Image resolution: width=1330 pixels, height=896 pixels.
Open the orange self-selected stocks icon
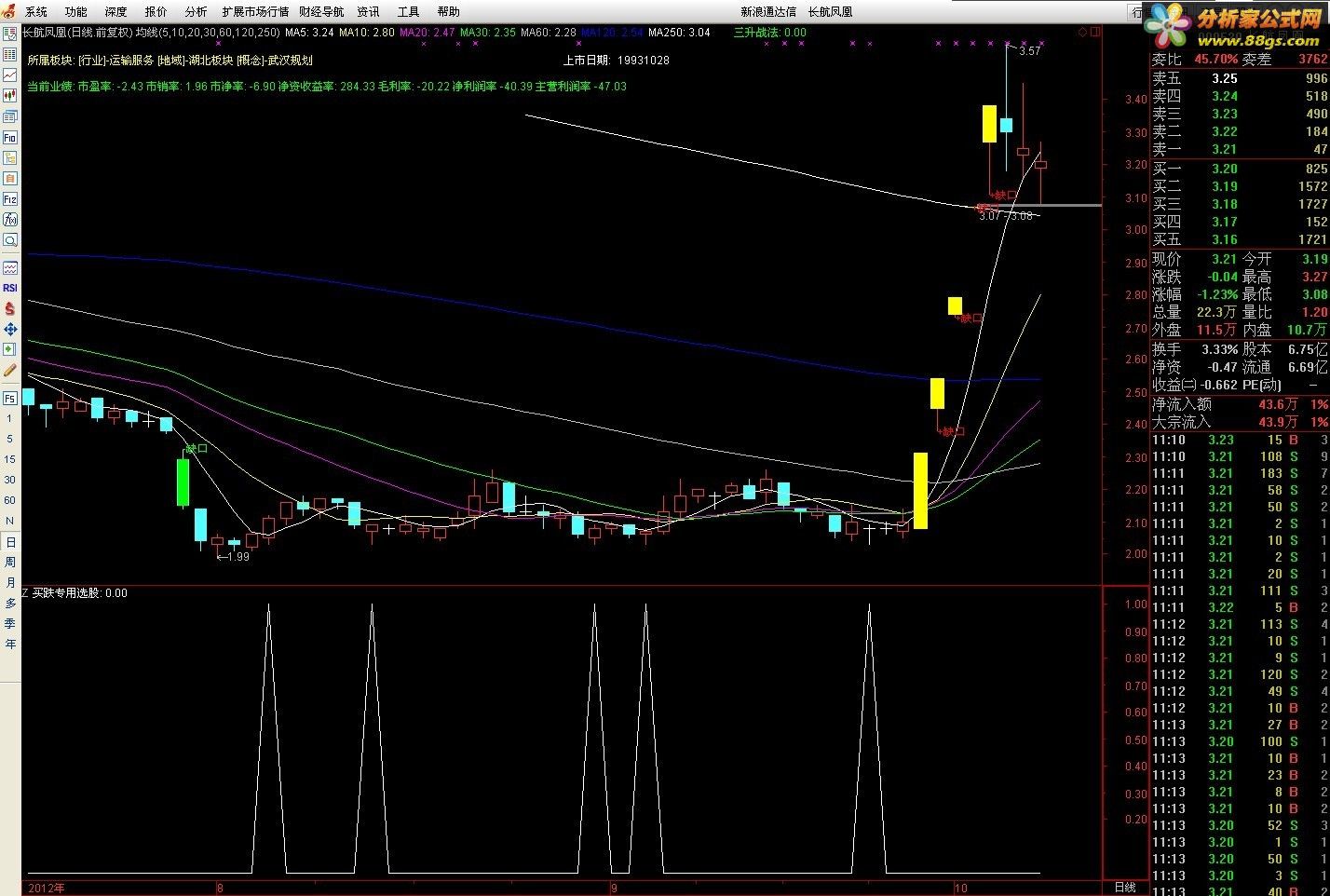click(10, 178)
